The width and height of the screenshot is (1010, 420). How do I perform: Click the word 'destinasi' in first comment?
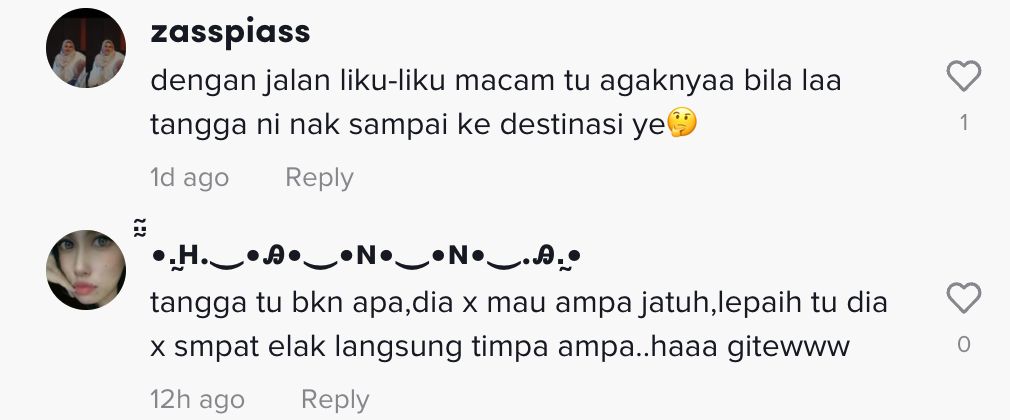point(562,125)
